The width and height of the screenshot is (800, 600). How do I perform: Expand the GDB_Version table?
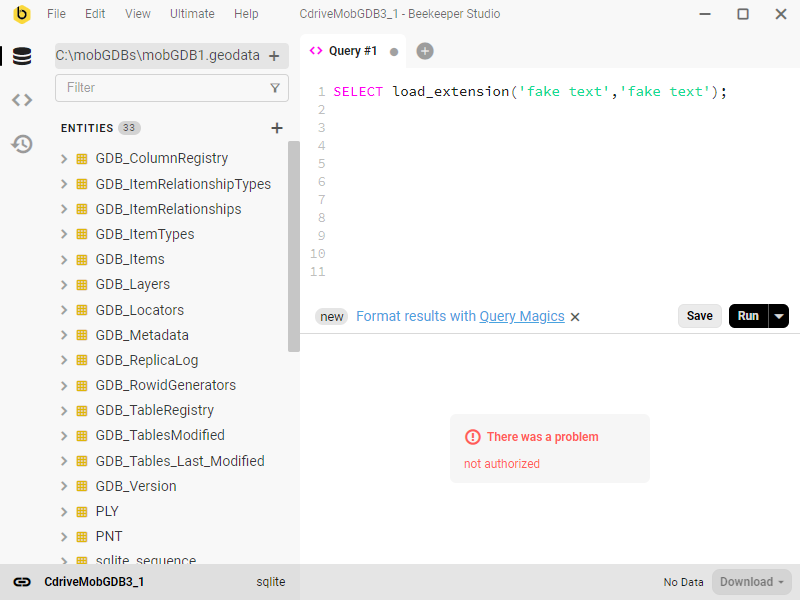pyautogui.click(x=64, y=486)
